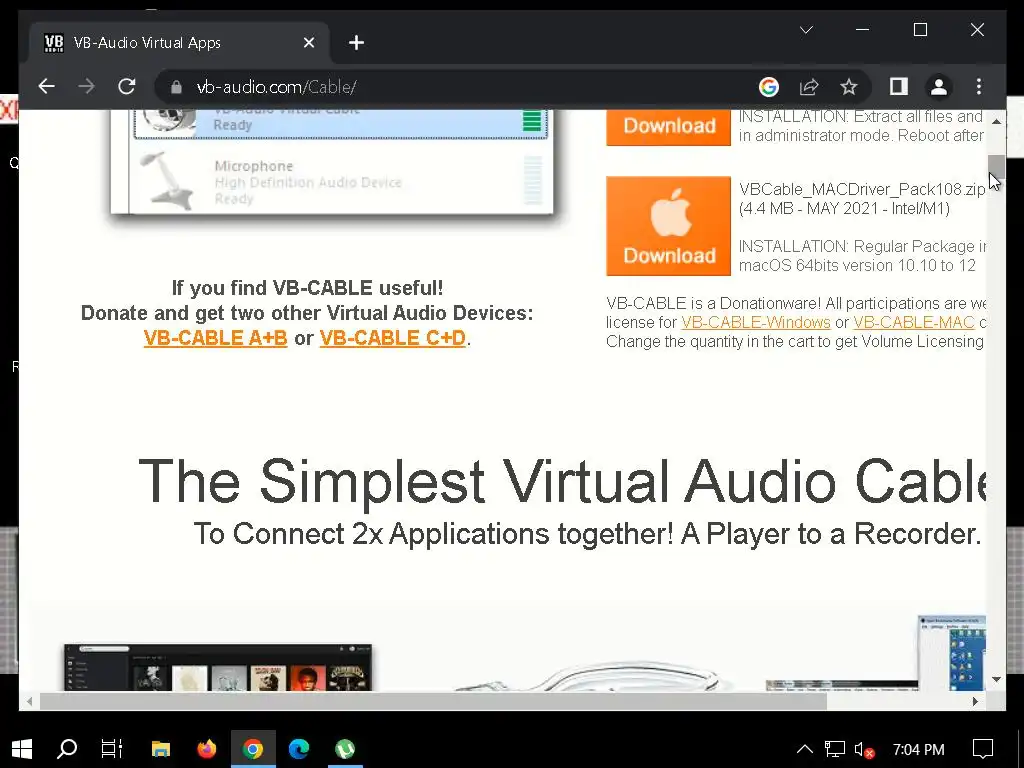Open the Chrome side panel
The height and width of the screenshot is (768, 1024).
pos(899,86)
